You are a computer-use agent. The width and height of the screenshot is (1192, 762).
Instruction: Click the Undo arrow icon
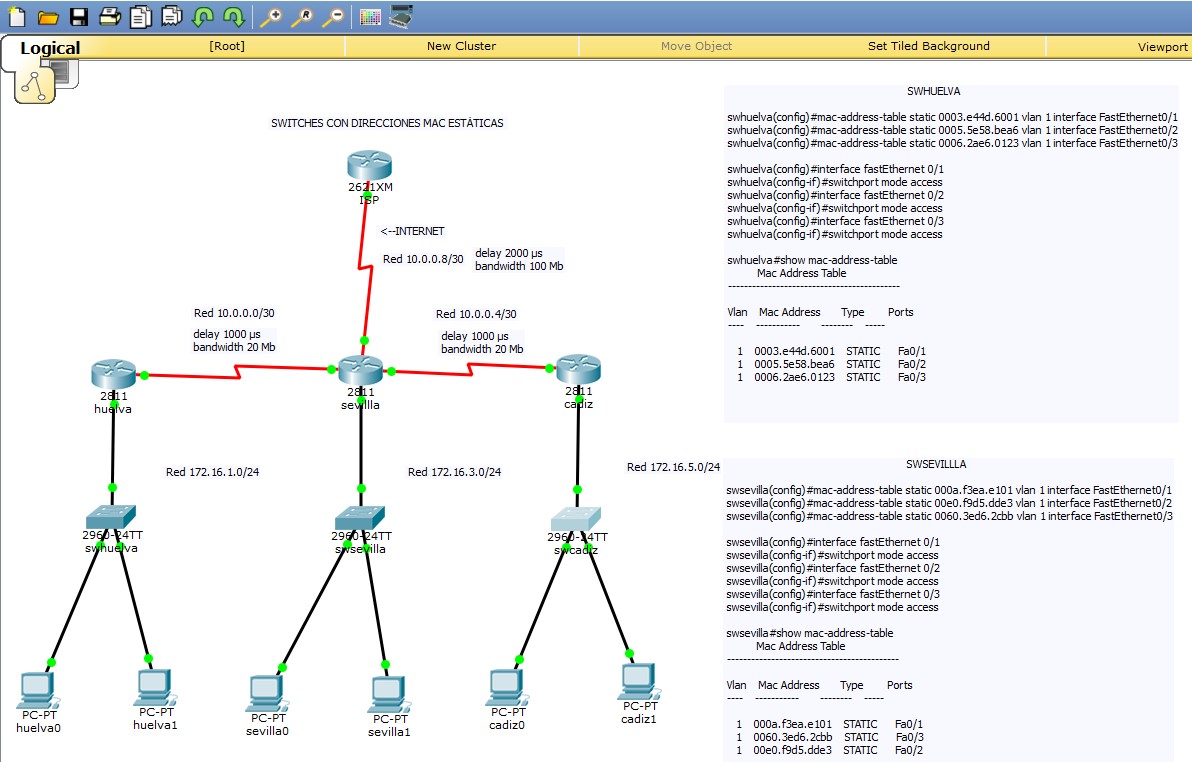pos(202,16)
